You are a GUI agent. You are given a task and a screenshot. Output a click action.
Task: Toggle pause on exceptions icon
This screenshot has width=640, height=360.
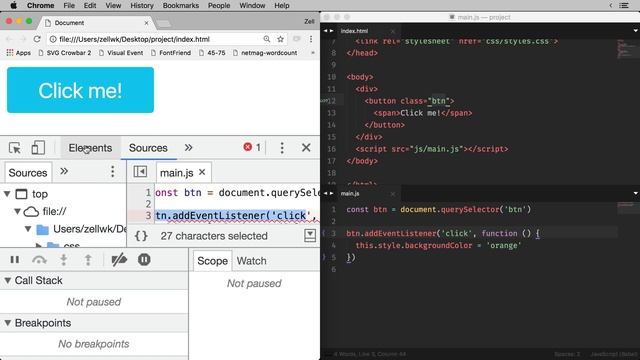coord(144,260)
